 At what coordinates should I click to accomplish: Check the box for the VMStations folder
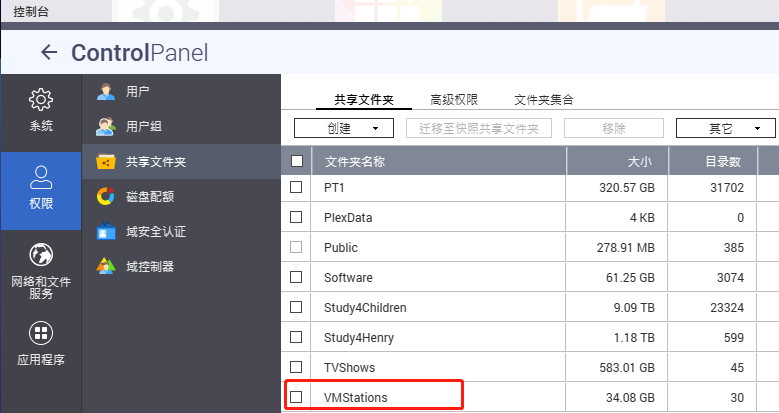(x=296, y=397)
